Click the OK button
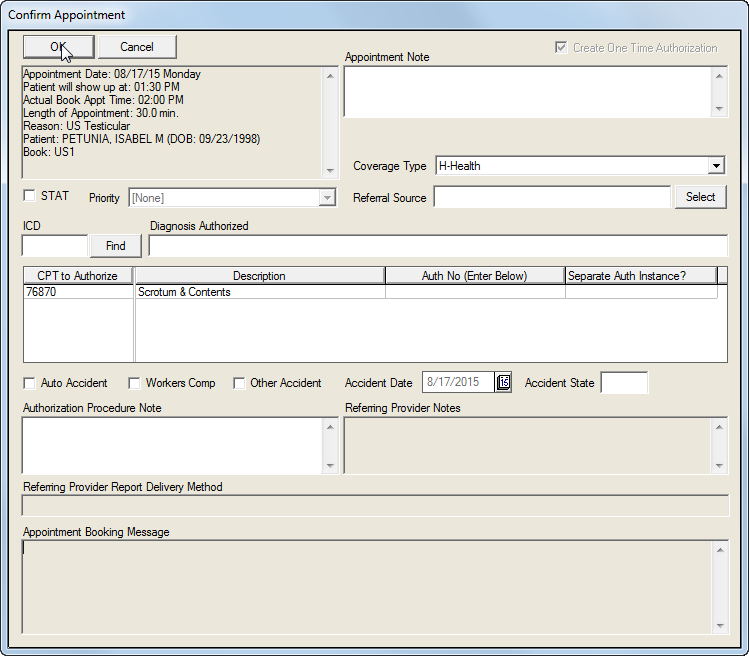 pos(58,47)
